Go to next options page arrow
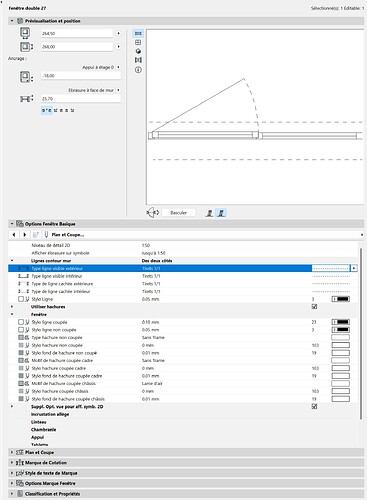This screenshot has height=500, width=367. 24,235
